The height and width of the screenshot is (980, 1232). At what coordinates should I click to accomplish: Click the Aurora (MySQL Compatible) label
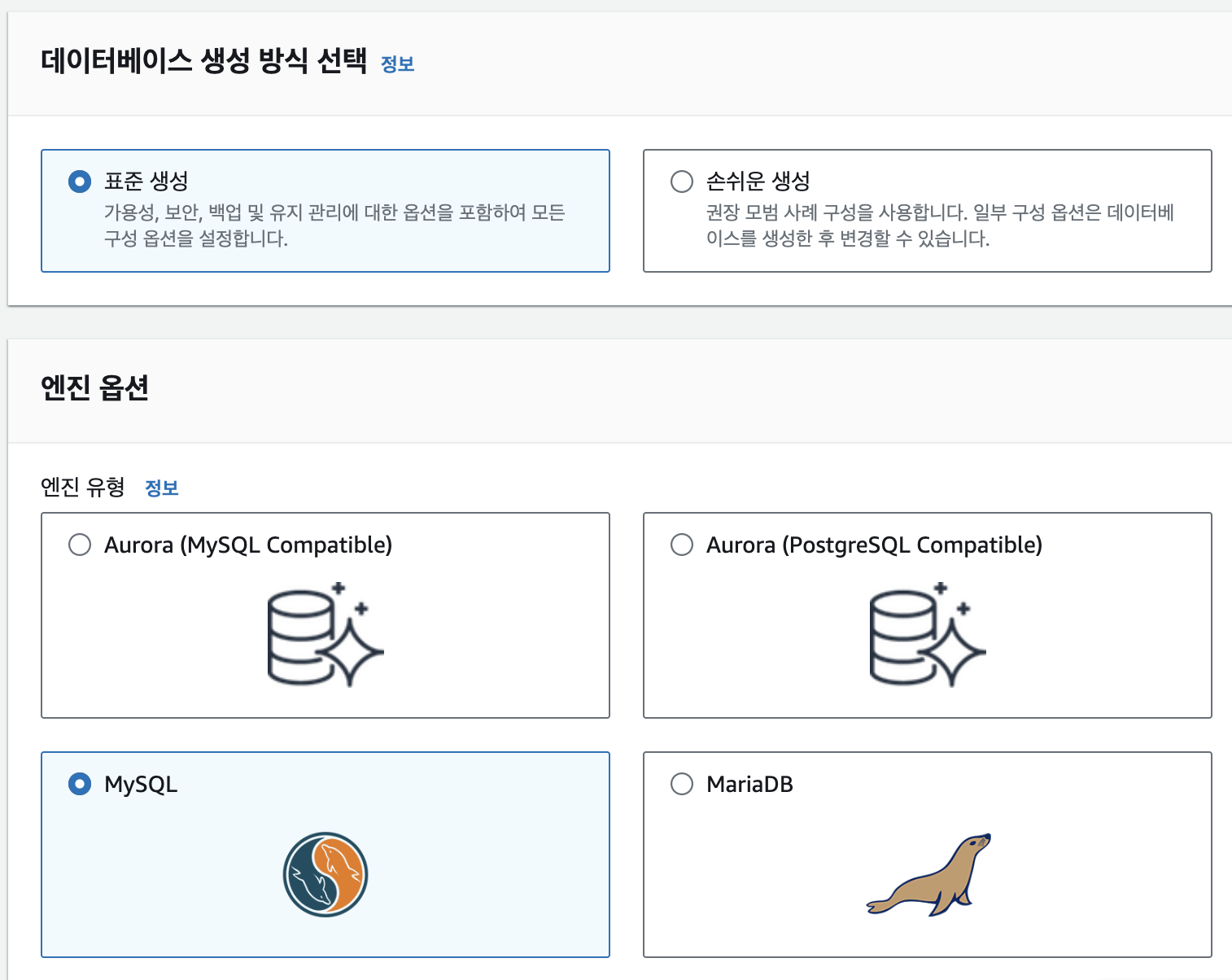coord(248,545)
